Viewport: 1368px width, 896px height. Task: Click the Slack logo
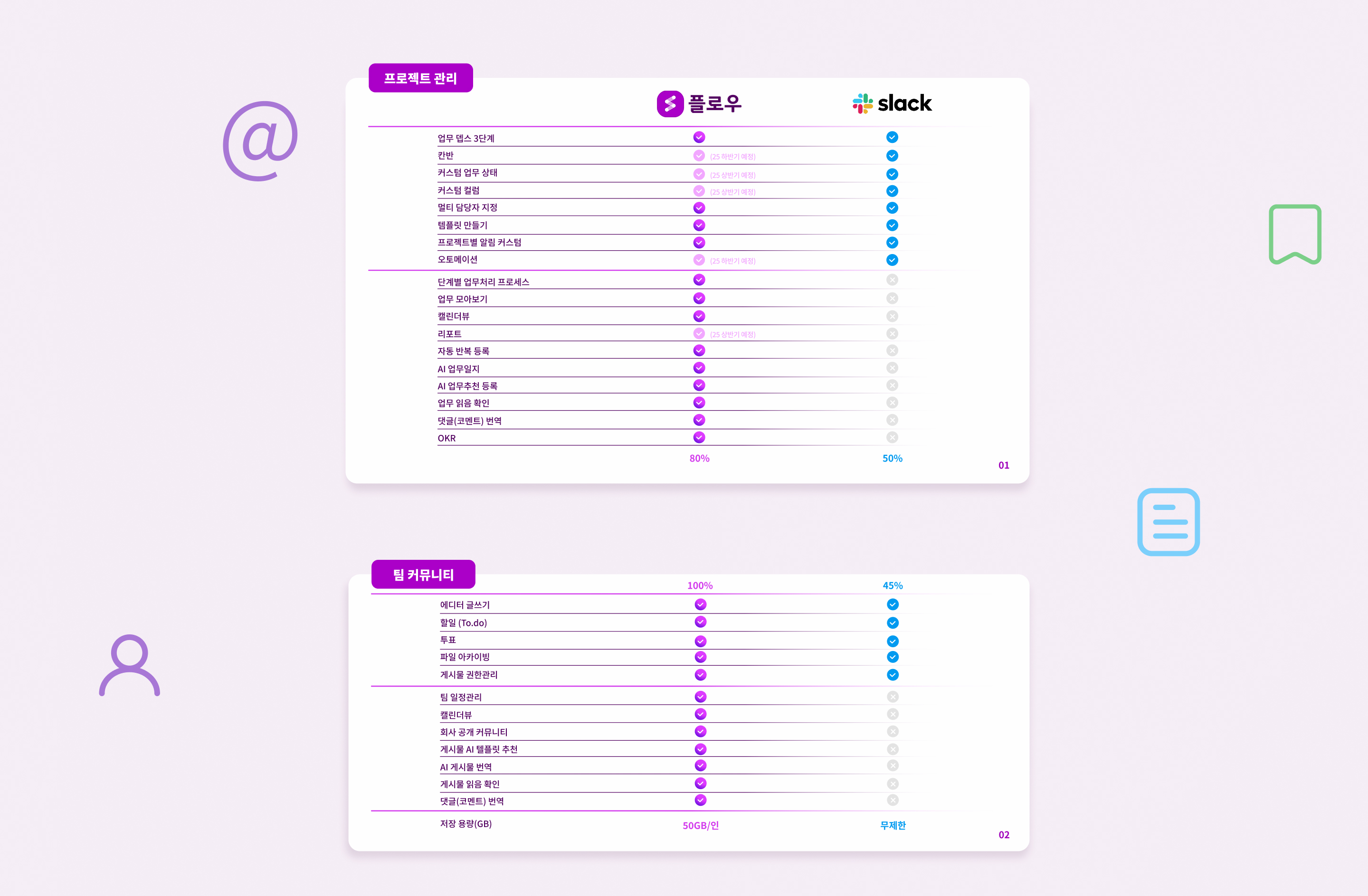click(892, 104)
